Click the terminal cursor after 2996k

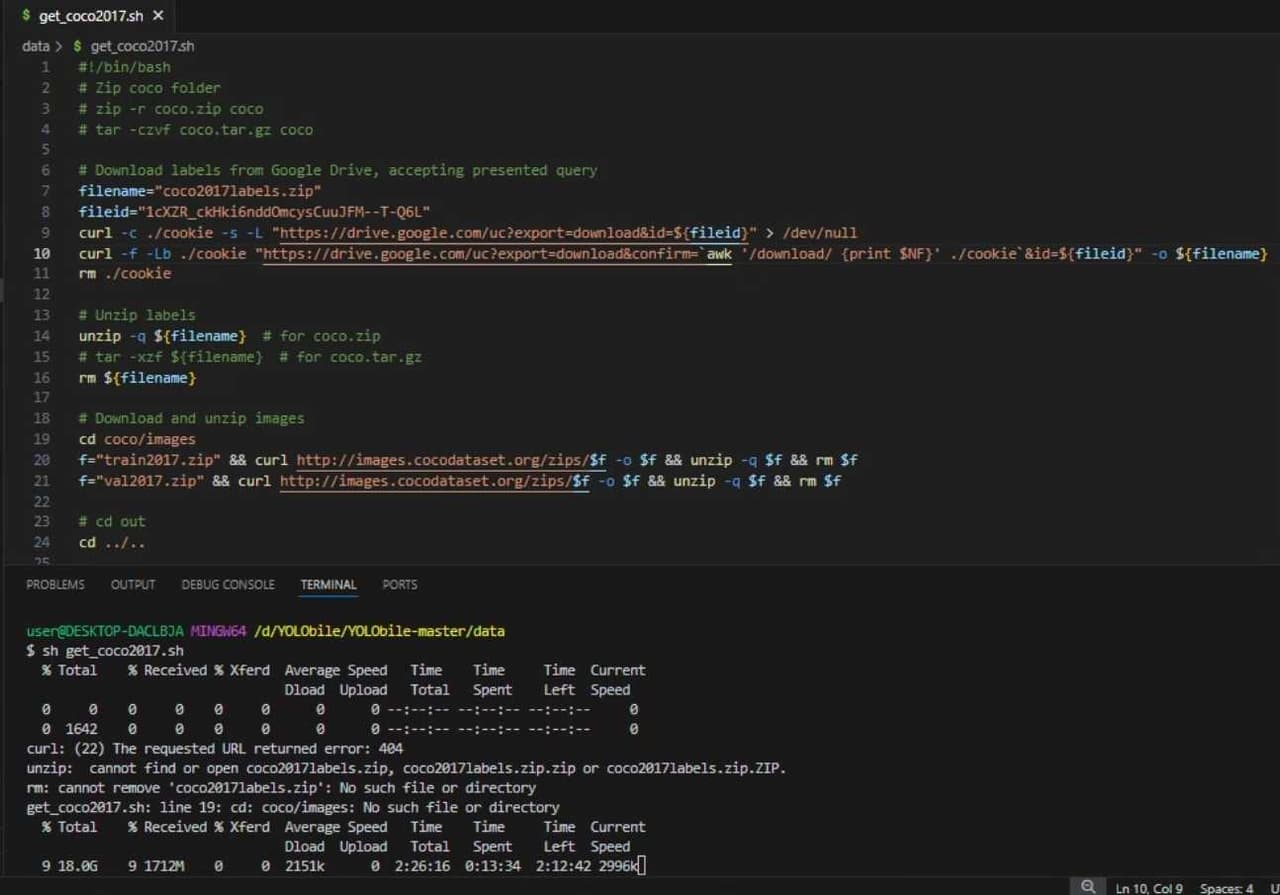641,866
